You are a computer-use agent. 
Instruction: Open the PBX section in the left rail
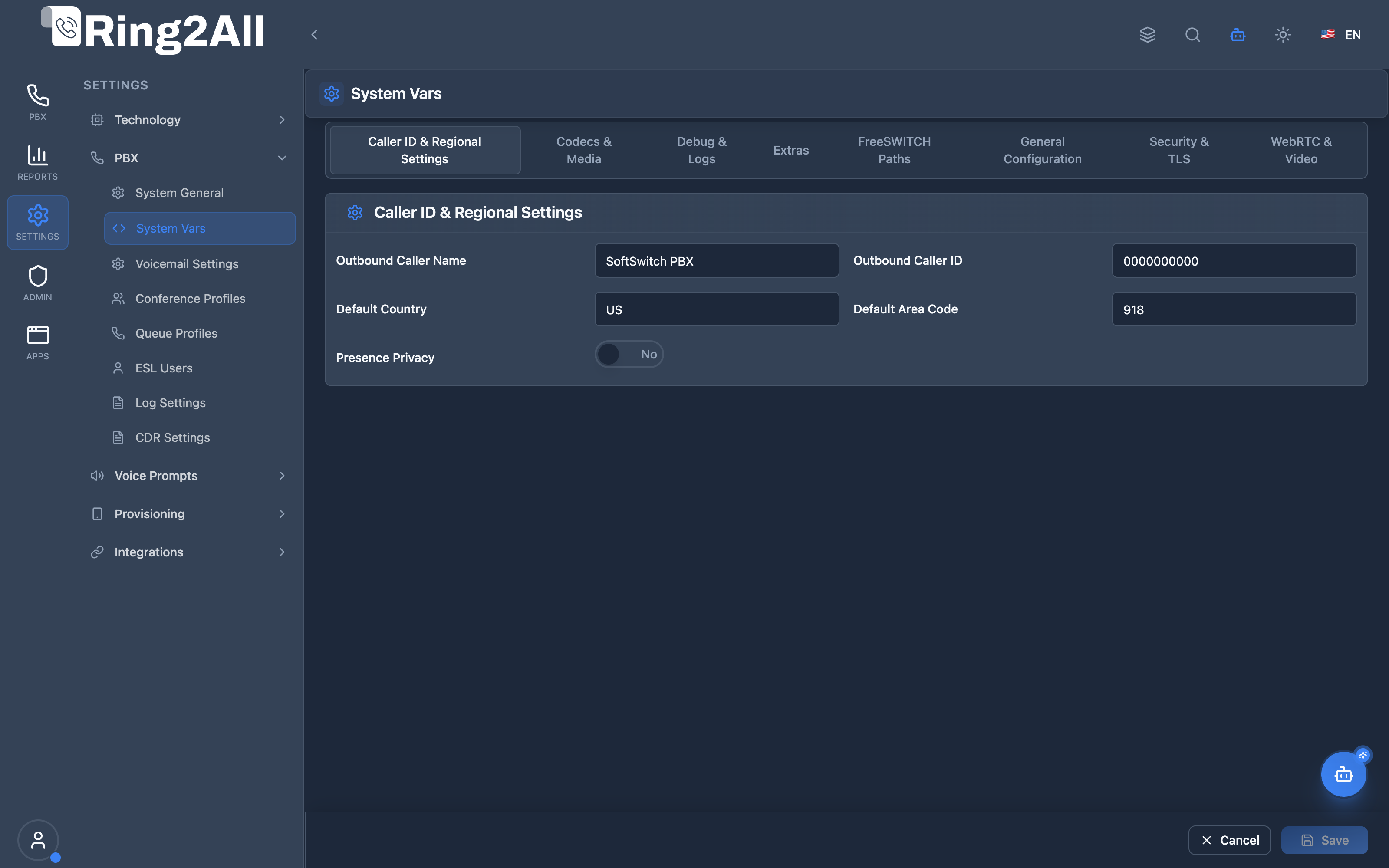tap(37, 102)
